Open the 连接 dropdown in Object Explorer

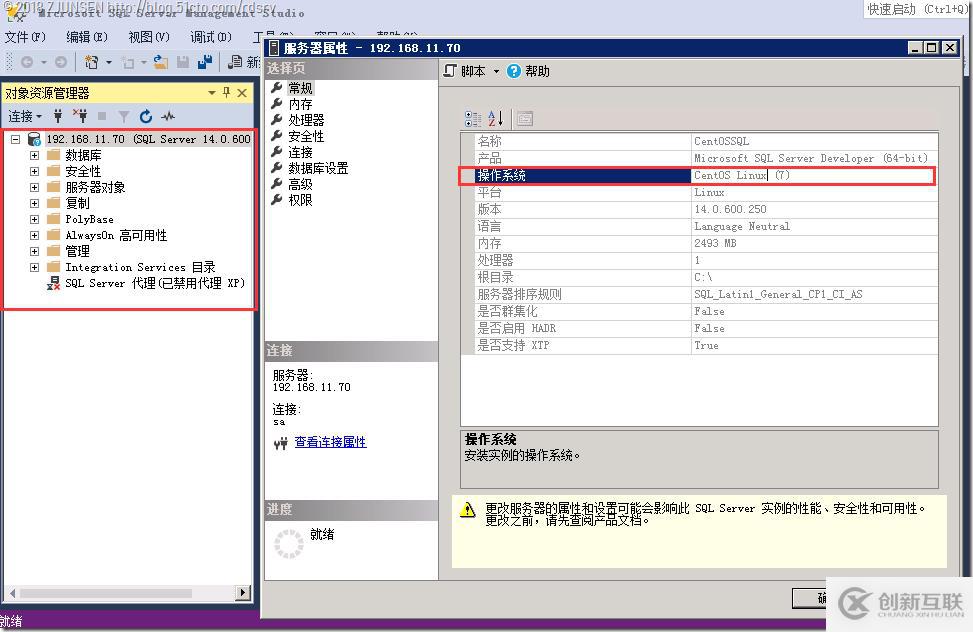pos(40,116)
